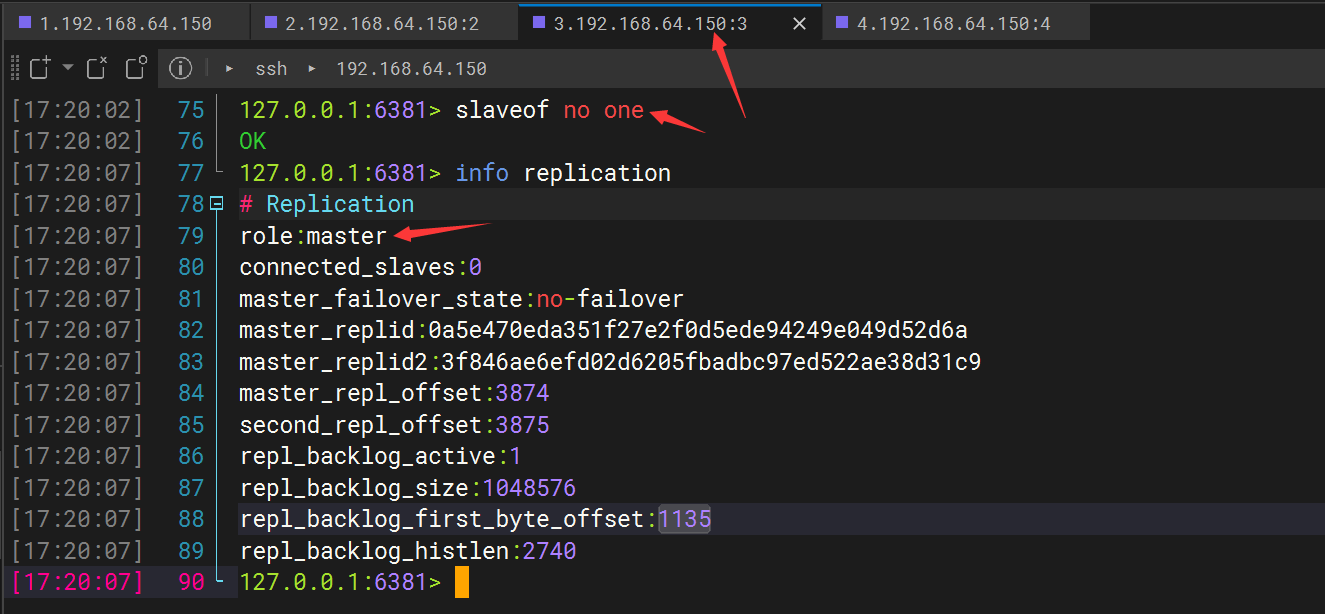Click the purple icon on tab 2
The image size is (1325, 614).
(271, 22)
